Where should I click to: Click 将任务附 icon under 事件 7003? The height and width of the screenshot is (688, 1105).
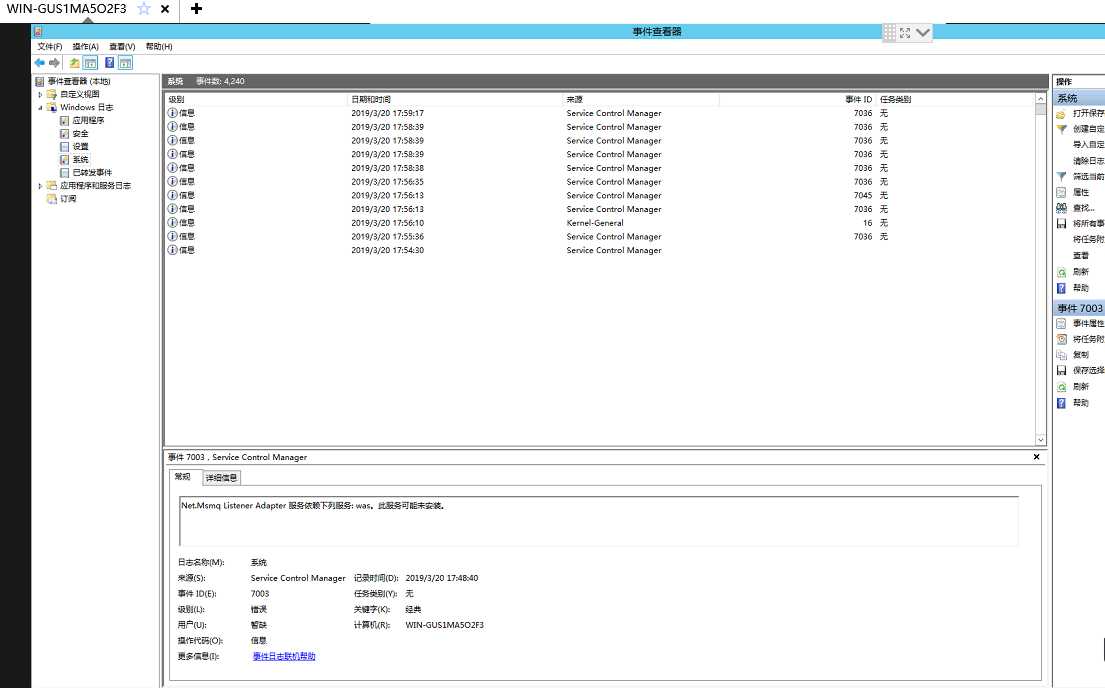pyautogui.click(x=1061, y=339)
